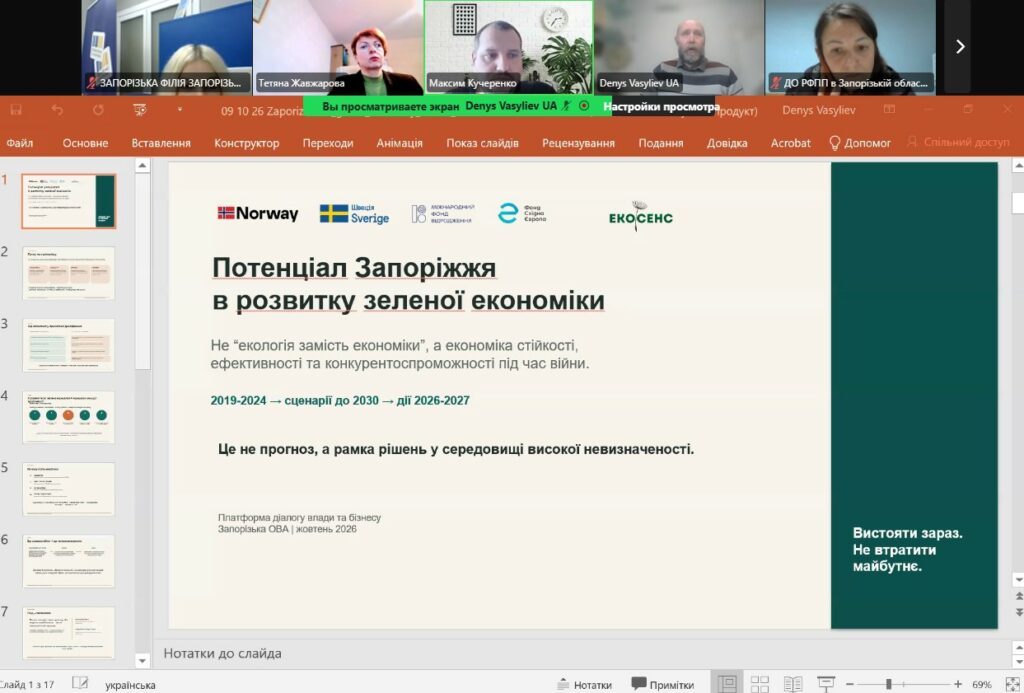Open the Customize Quick Access Toolbar arrow

click(180, 110)
